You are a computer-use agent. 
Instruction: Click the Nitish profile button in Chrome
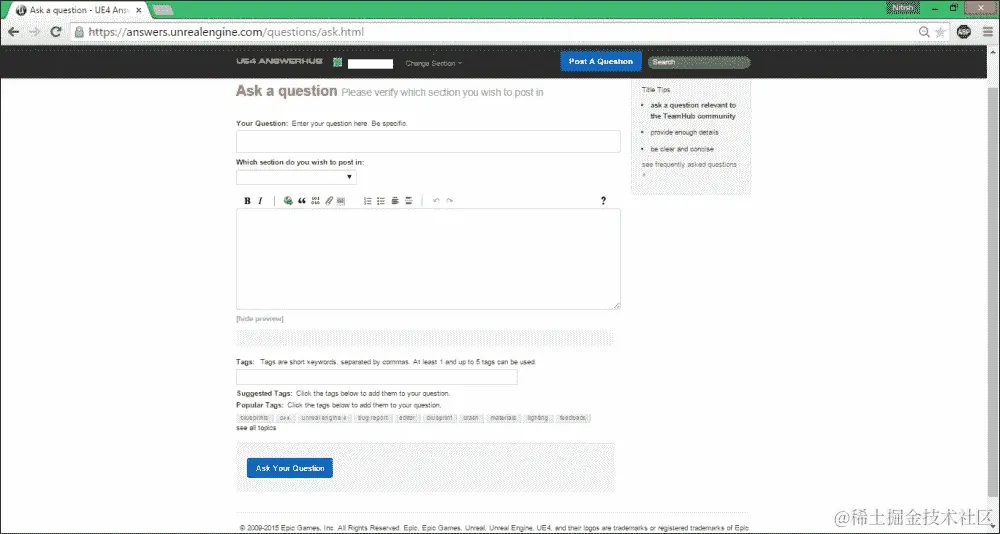[x=902, y=8]
